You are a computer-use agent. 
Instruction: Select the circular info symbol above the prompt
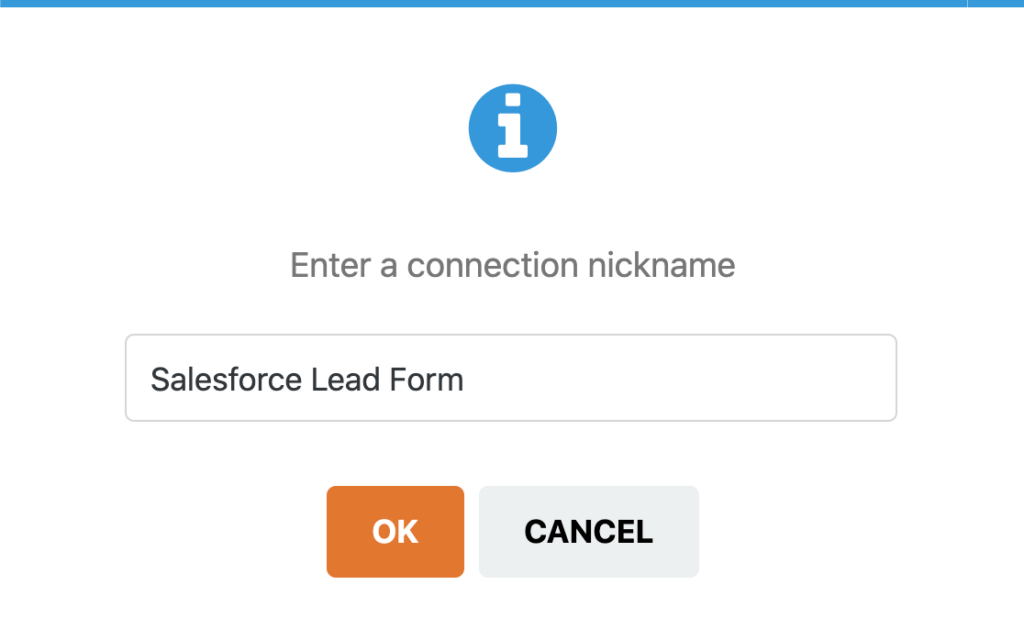(513, 127)
